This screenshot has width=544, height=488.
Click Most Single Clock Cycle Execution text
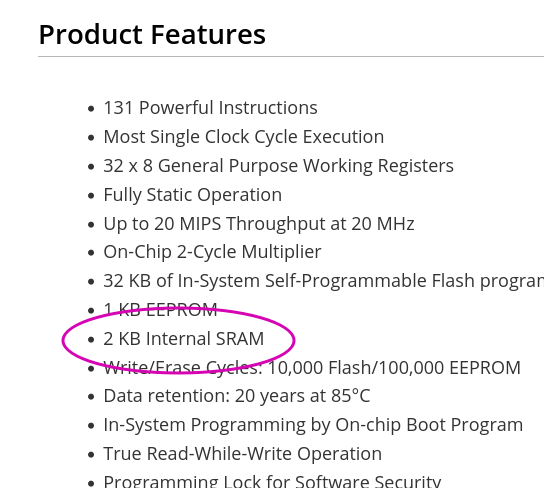[244, 137]
